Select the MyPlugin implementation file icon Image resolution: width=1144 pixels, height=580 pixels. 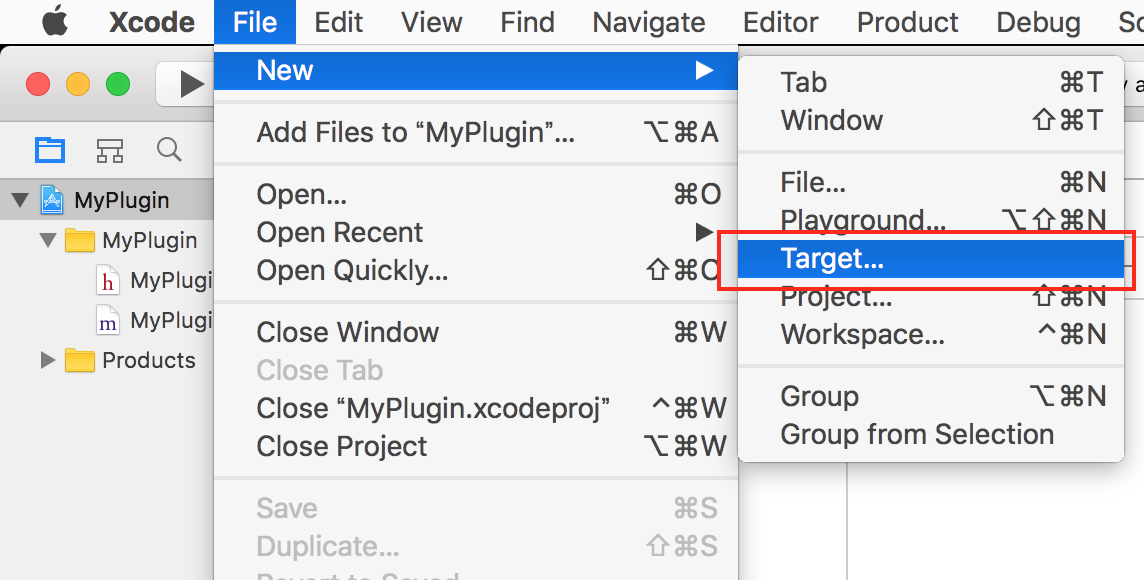(108, 321)
